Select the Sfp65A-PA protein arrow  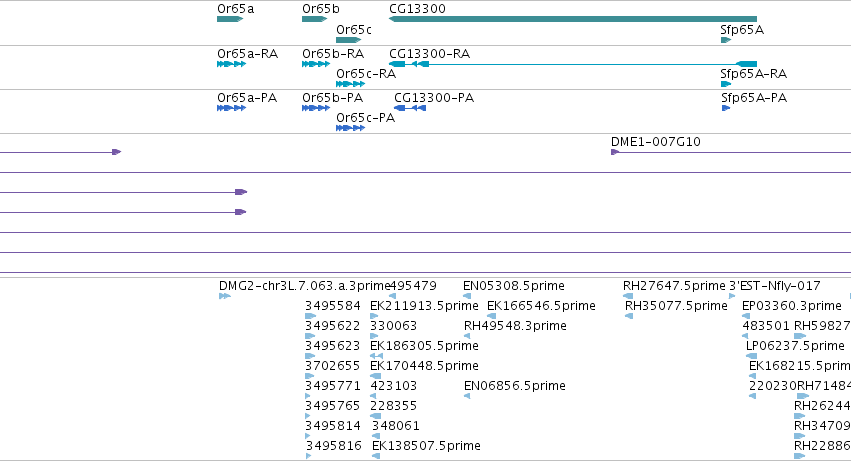[726, 108]
